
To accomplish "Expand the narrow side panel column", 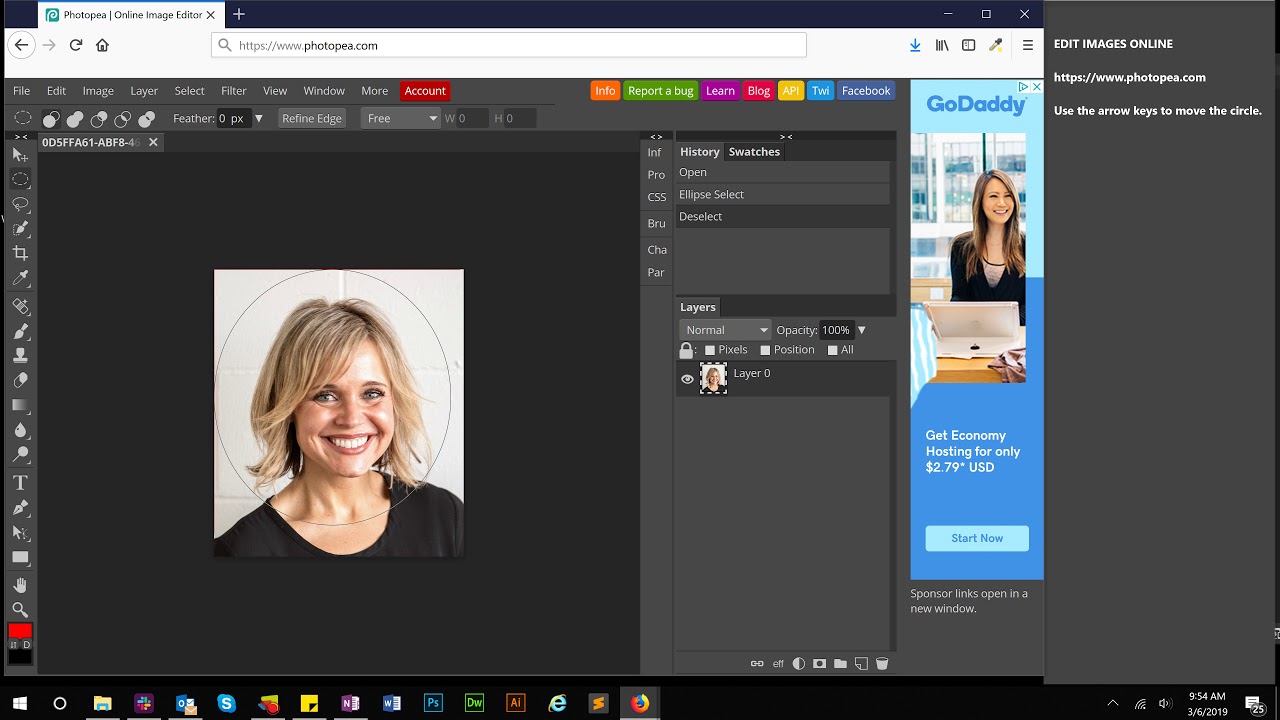I will tap(656, 137).
